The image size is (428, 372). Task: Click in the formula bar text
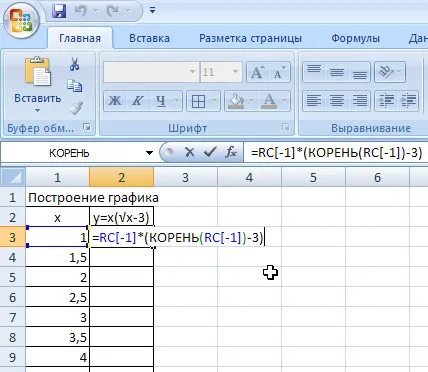pyautogui.click(x=336, y=153)
